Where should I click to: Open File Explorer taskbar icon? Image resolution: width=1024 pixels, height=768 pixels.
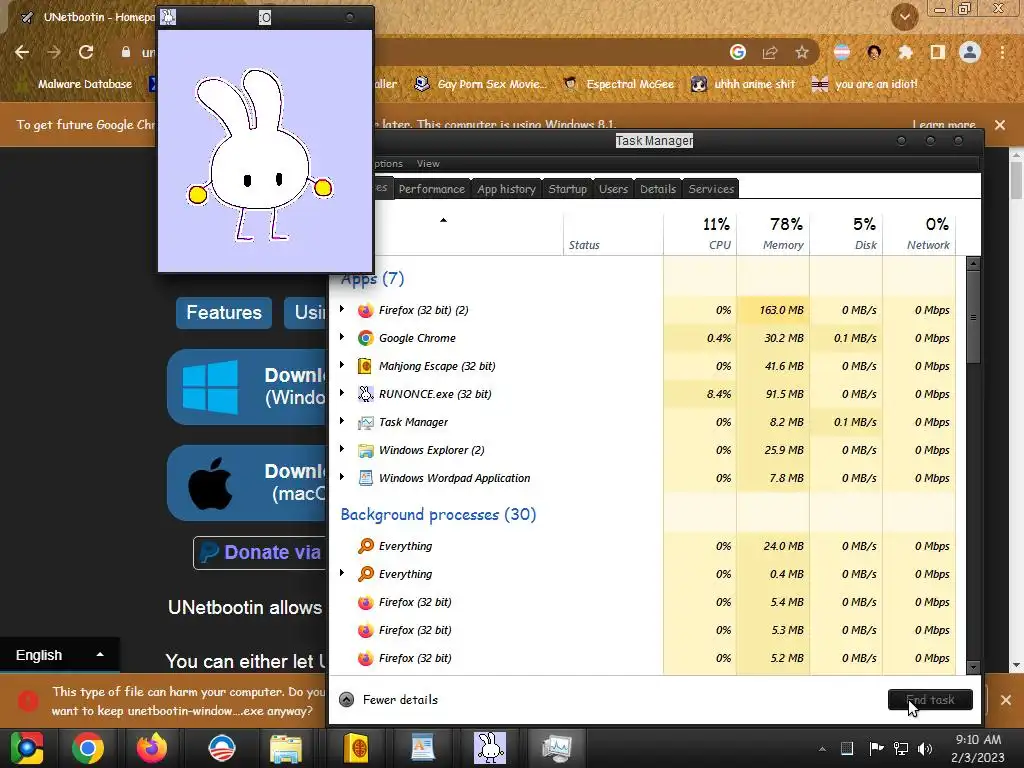(285, 748)
